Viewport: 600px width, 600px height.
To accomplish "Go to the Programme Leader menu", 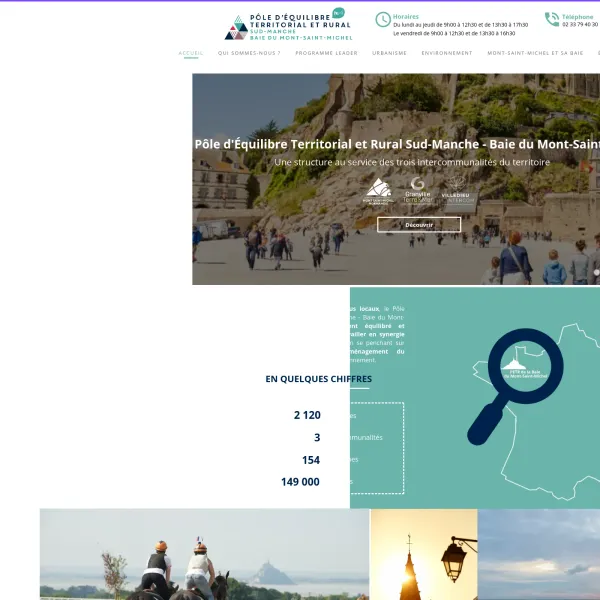I will point(326,53).
